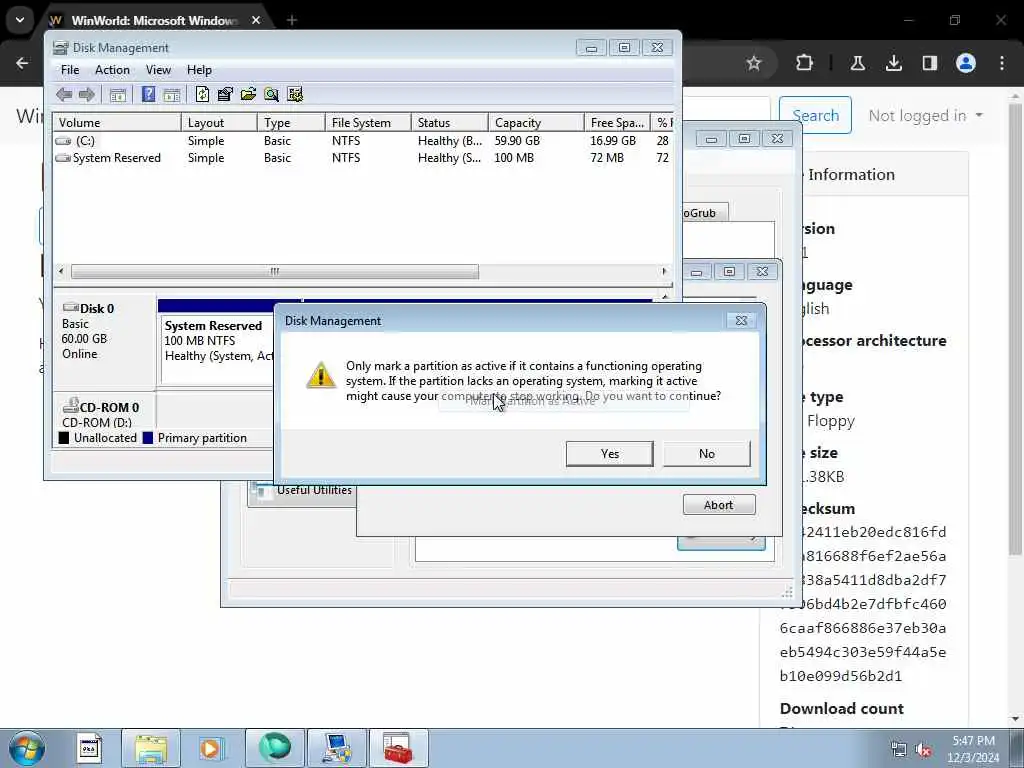1024x768 pixels.
Task: Click the Unallocated black legend swatch
Action: tap(63, 438)
